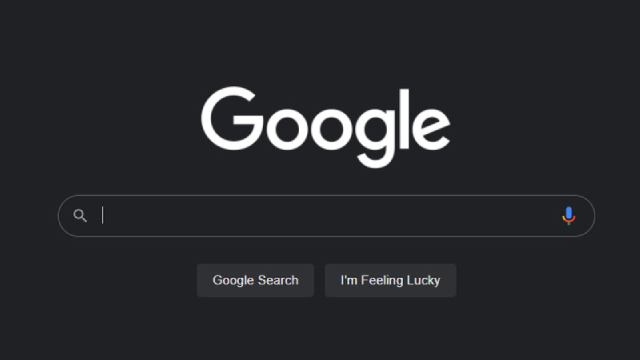Select the white Google wordmark
This screenshot has height=360, width=640.
(x=326, y=127)
